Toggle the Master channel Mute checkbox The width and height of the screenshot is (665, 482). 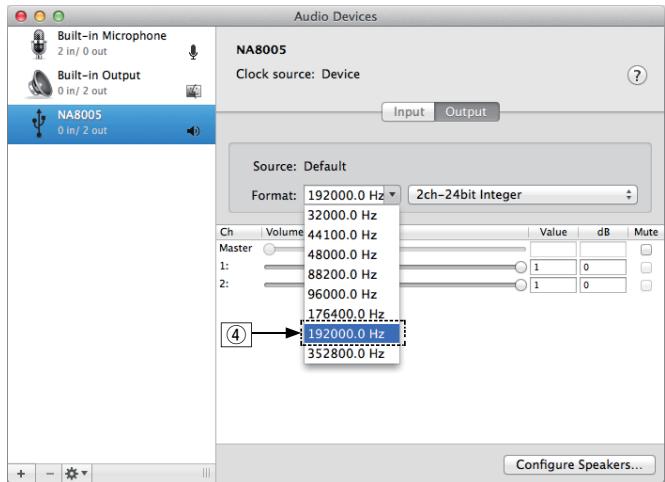646,250
